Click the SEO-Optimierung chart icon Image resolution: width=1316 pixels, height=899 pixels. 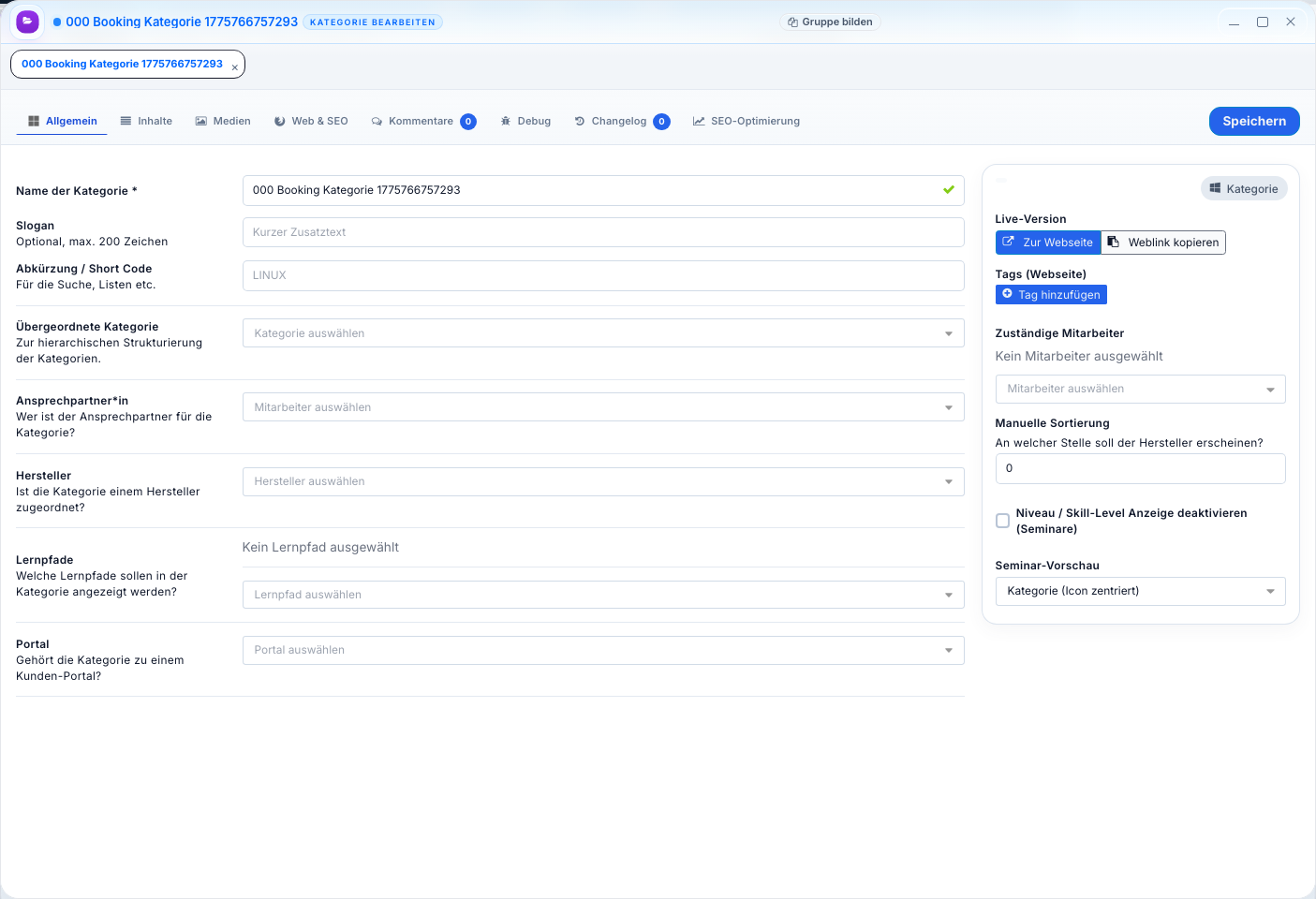(x=699, y=122)
